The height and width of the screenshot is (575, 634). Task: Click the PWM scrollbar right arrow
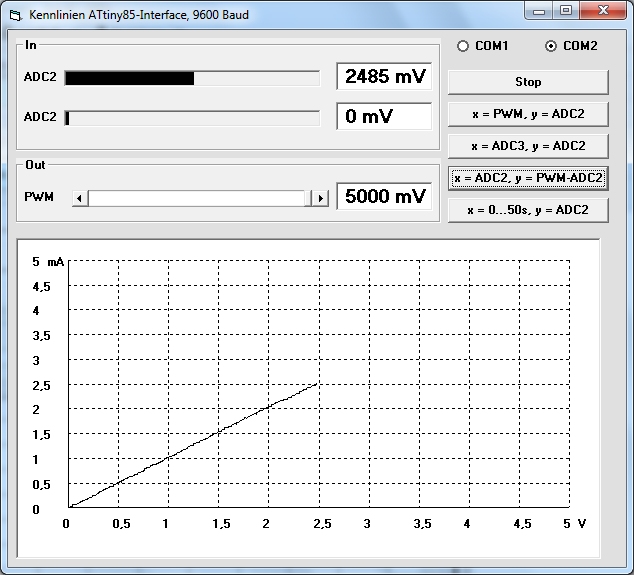320,198
